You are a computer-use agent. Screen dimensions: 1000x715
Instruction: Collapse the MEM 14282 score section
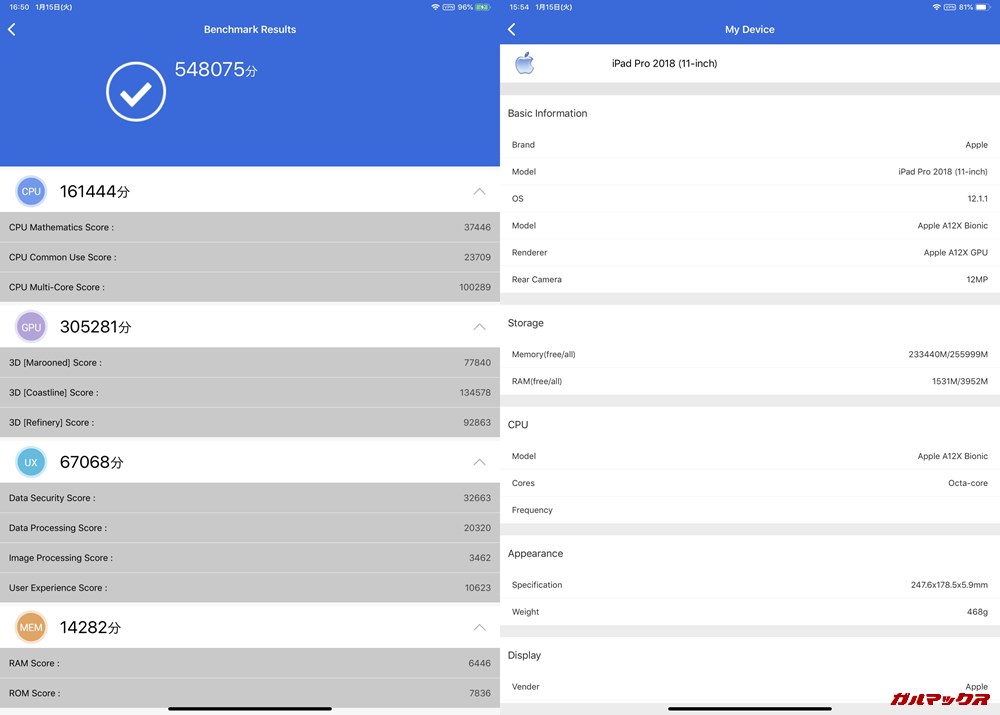click(479, 627)
